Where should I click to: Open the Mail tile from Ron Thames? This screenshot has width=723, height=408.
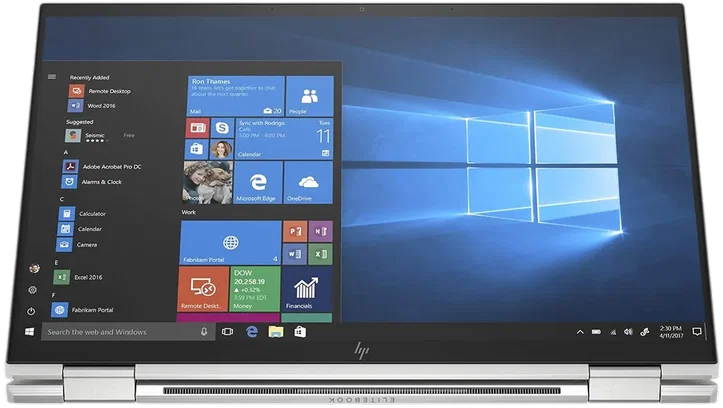[233, 95]
